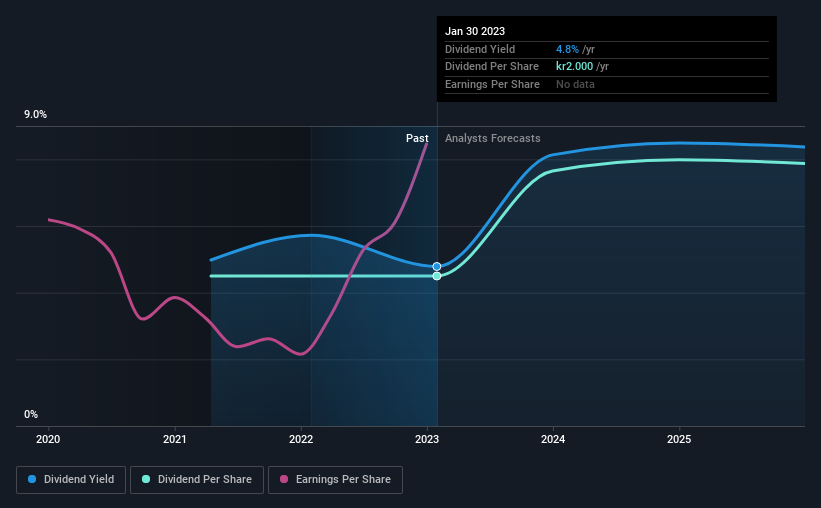Click the Past section label

coord(417,138)
